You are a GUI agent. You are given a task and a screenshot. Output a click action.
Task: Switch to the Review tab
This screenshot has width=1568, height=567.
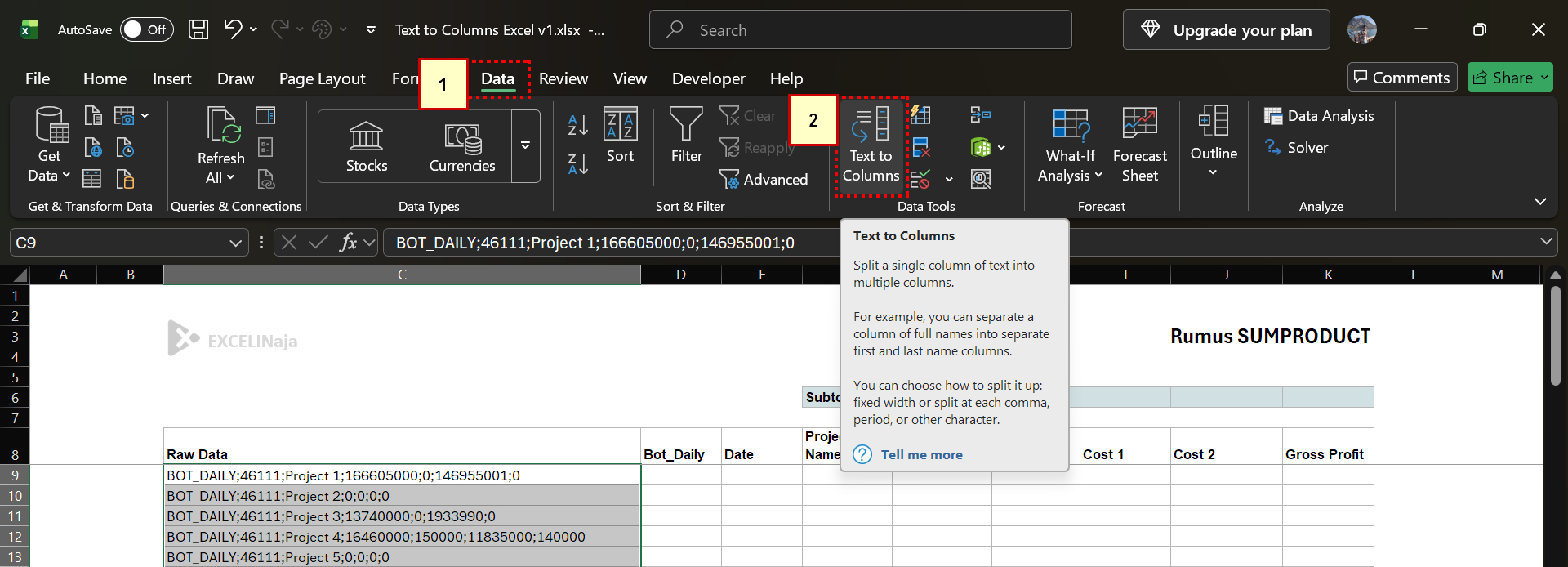point(563,78)
